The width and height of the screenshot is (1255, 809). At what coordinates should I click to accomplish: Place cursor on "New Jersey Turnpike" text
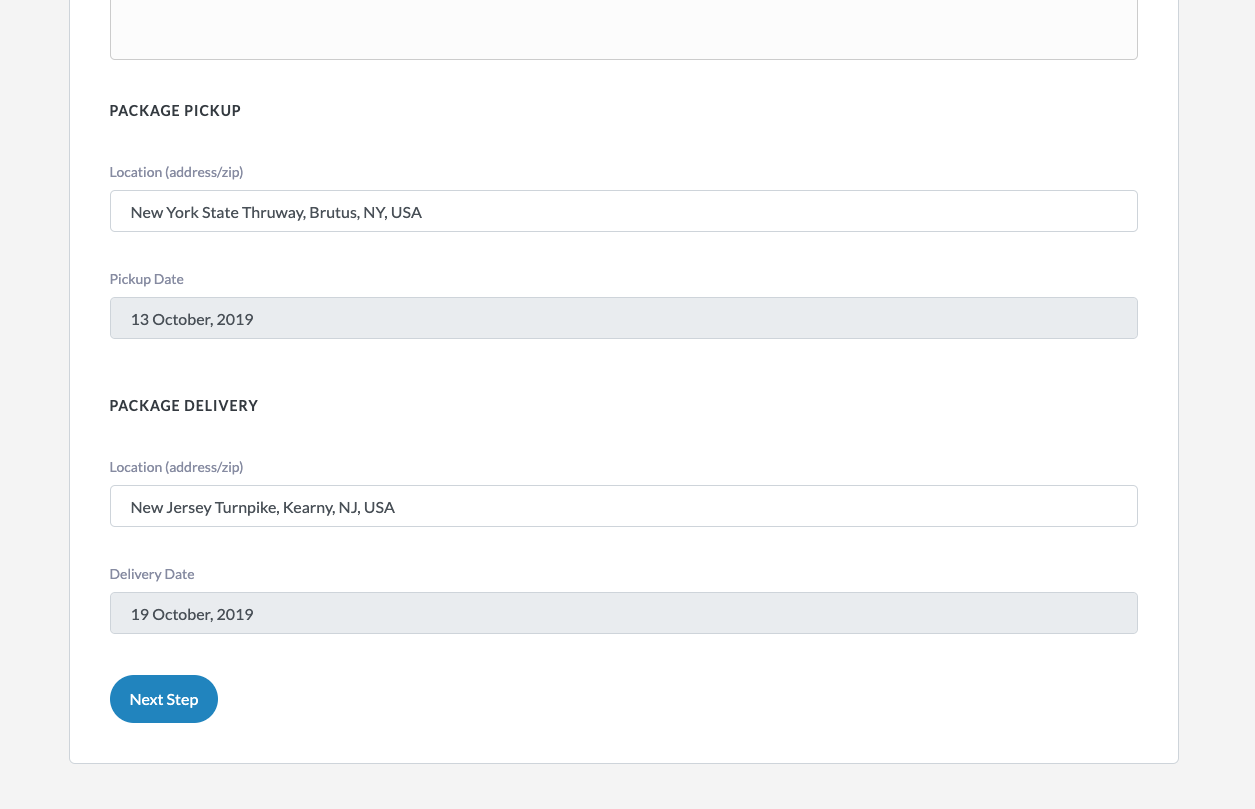(204, 508)
